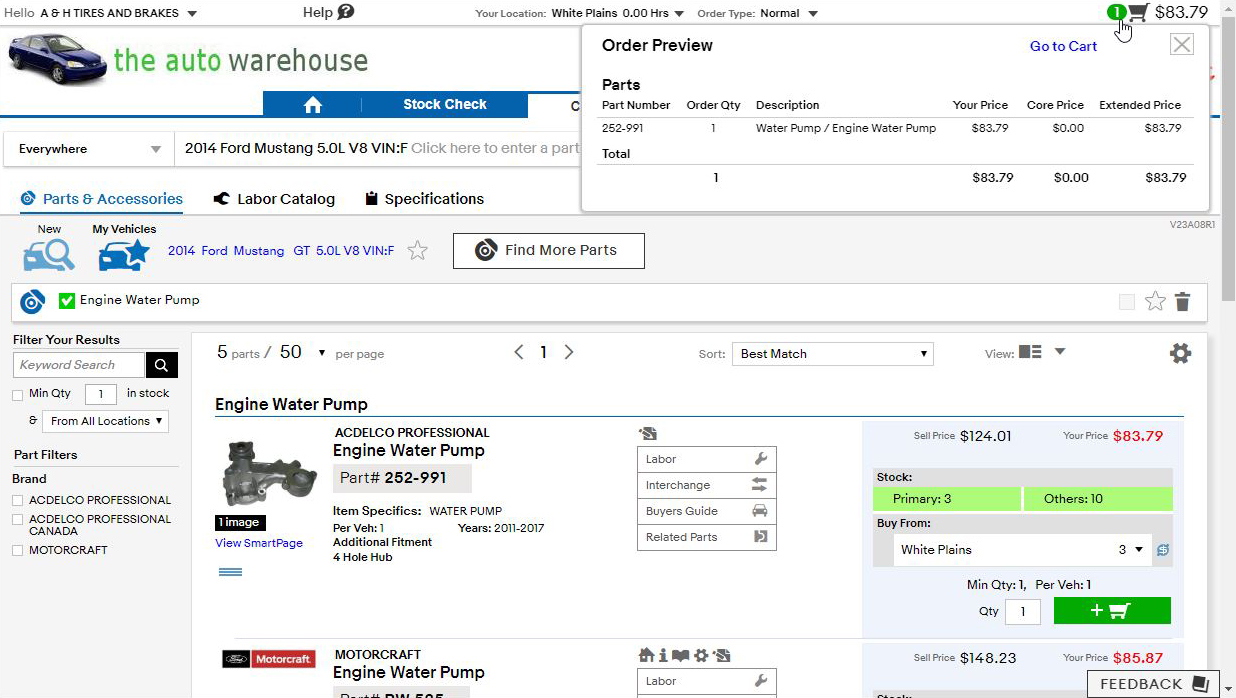Viewport: 1236px width, 698px height.
Task: Open the Interchange button
Action: pos(706,485)
